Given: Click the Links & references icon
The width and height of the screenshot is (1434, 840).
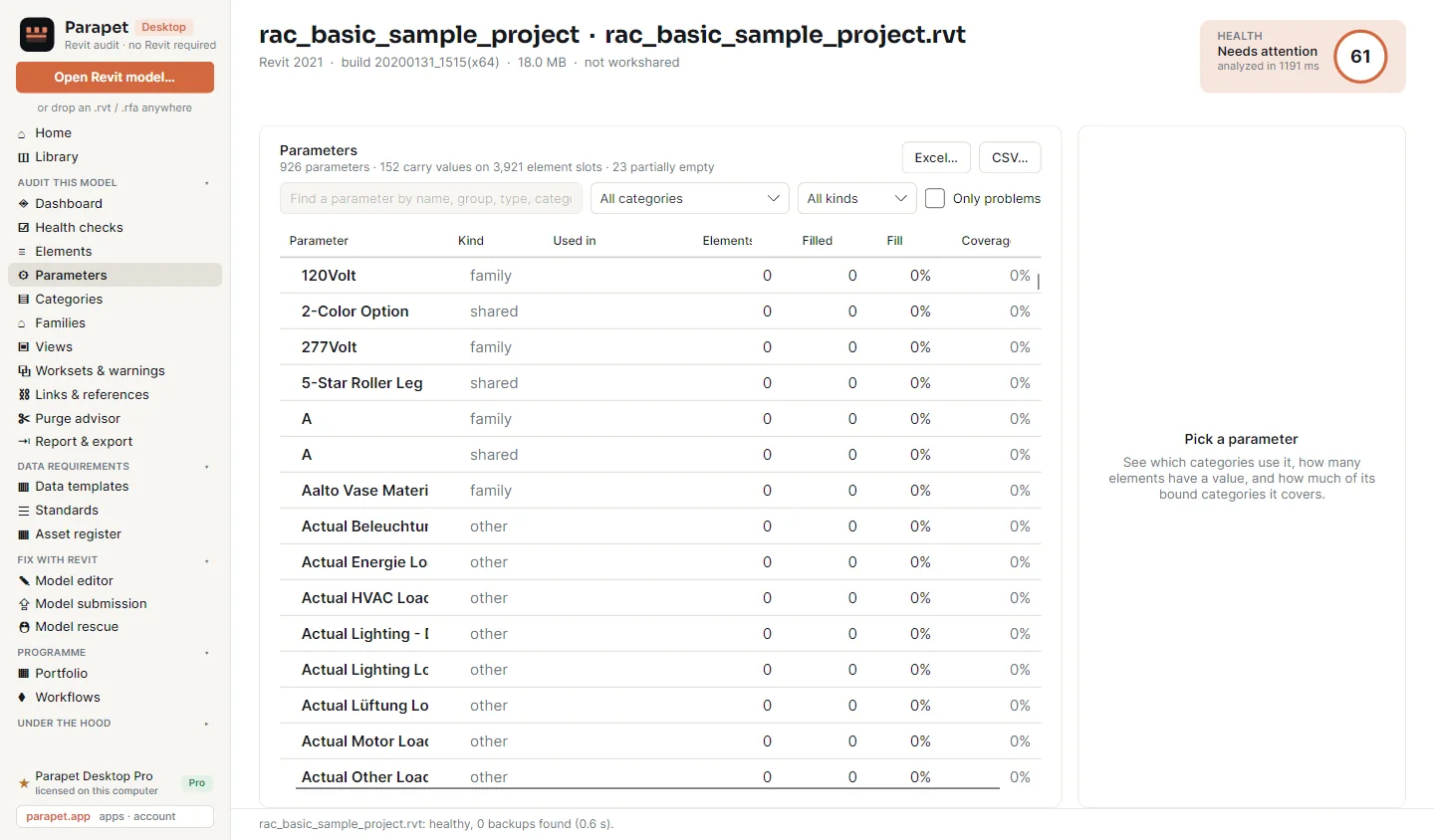Looking at the screenshot, I should (x=23, y=395).
